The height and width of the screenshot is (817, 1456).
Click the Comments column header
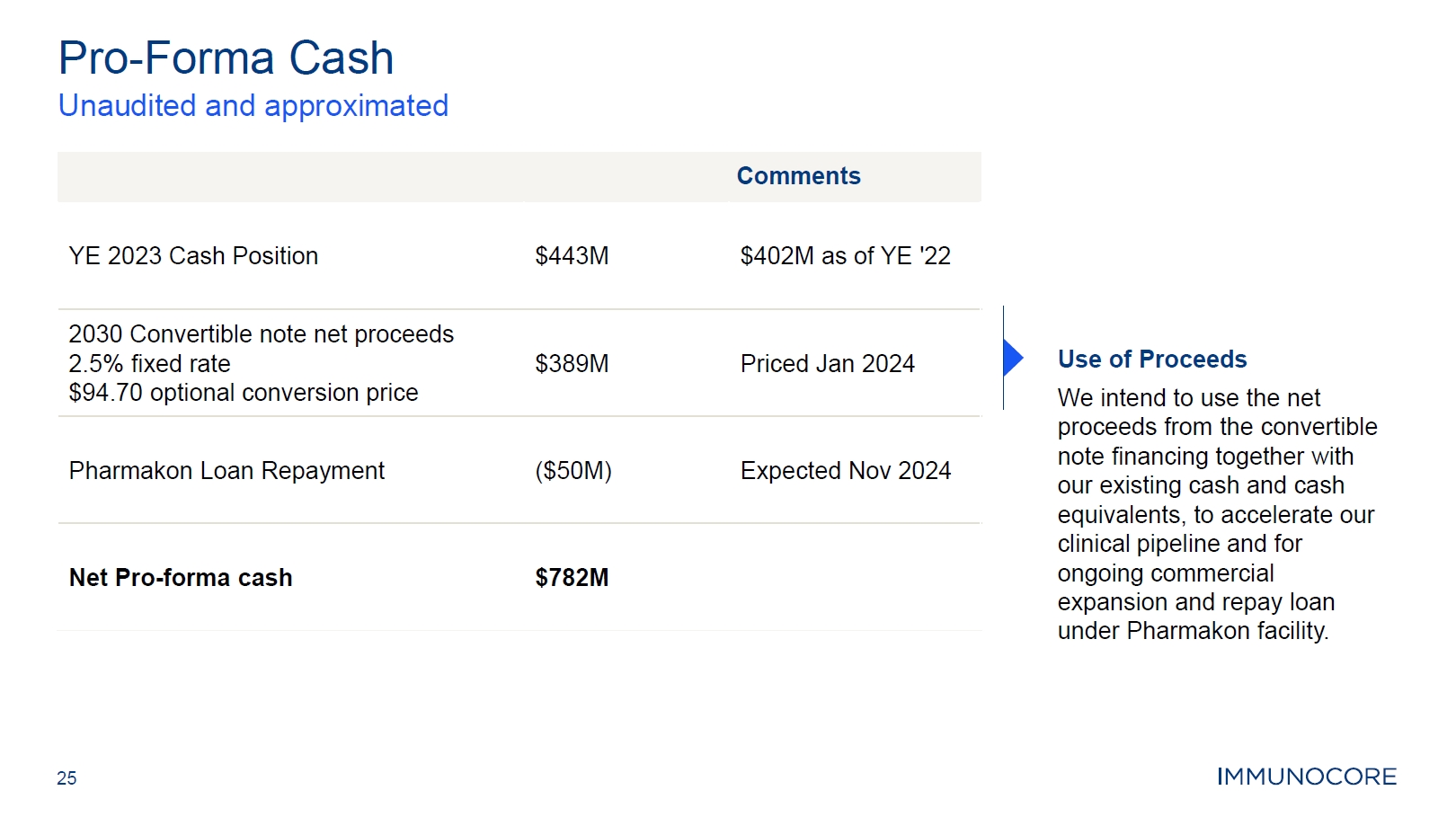799,176
